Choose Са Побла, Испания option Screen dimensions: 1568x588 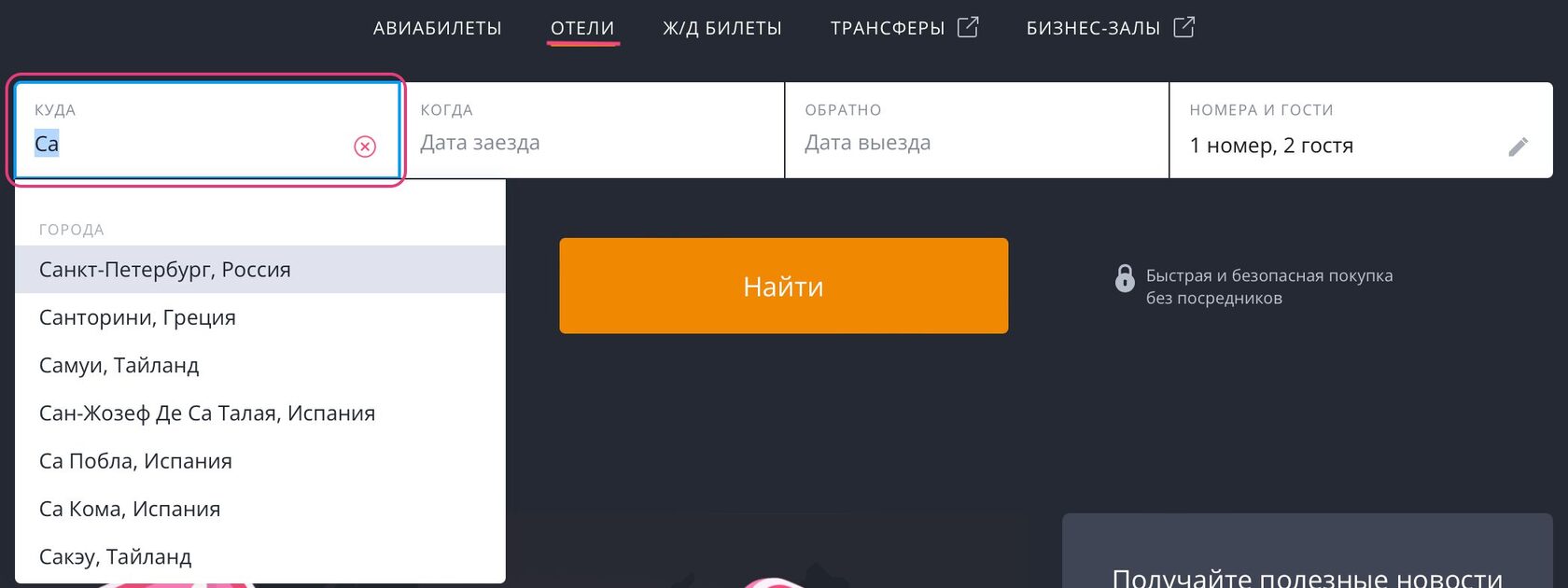(x=260, y=461)
